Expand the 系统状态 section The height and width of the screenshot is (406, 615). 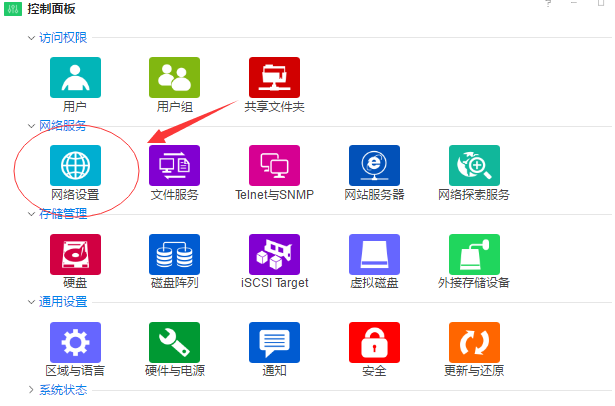pyautogui.click(x=31, y=390)
